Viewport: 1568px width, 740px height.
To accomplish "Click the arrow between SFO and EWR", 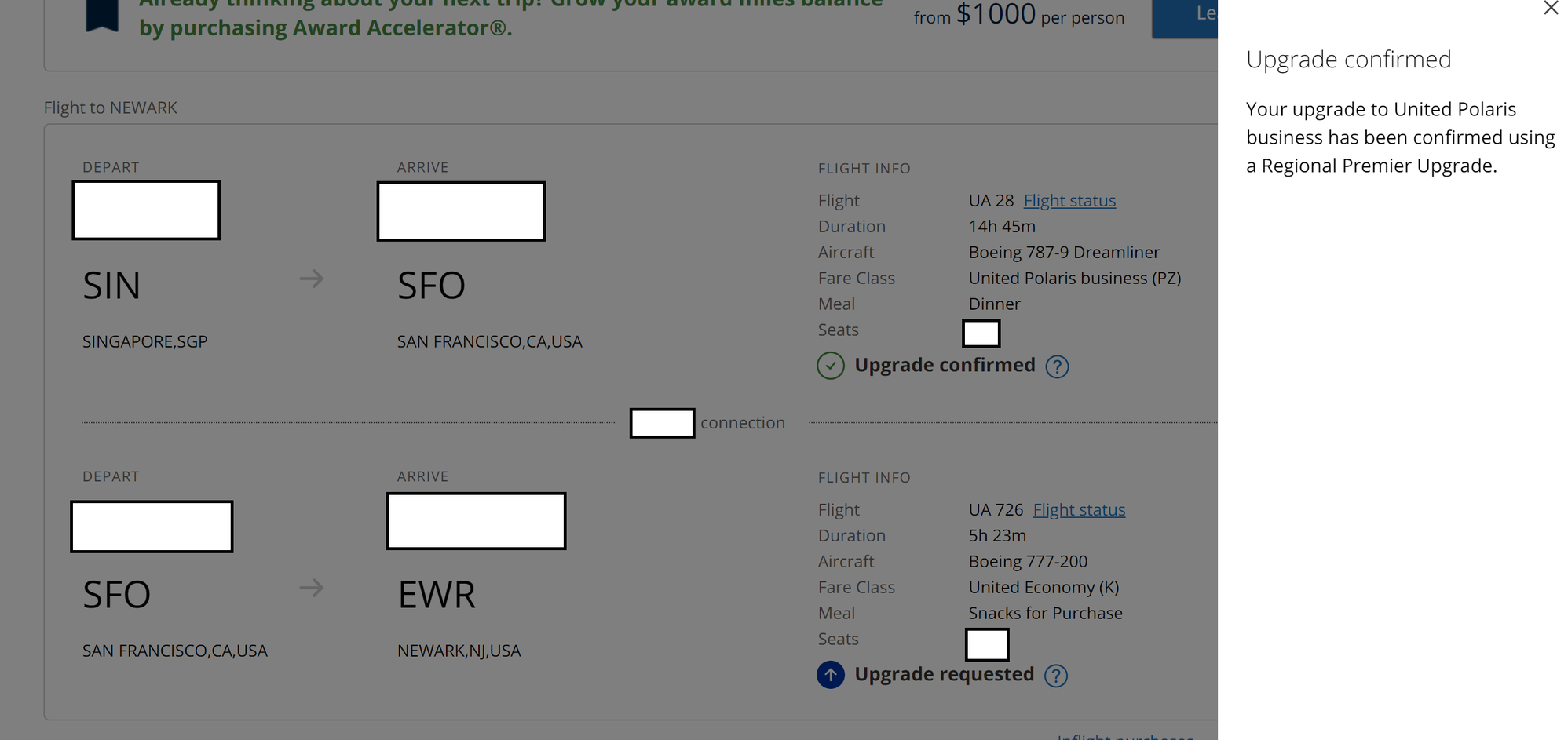I will [x=312, y=588].
